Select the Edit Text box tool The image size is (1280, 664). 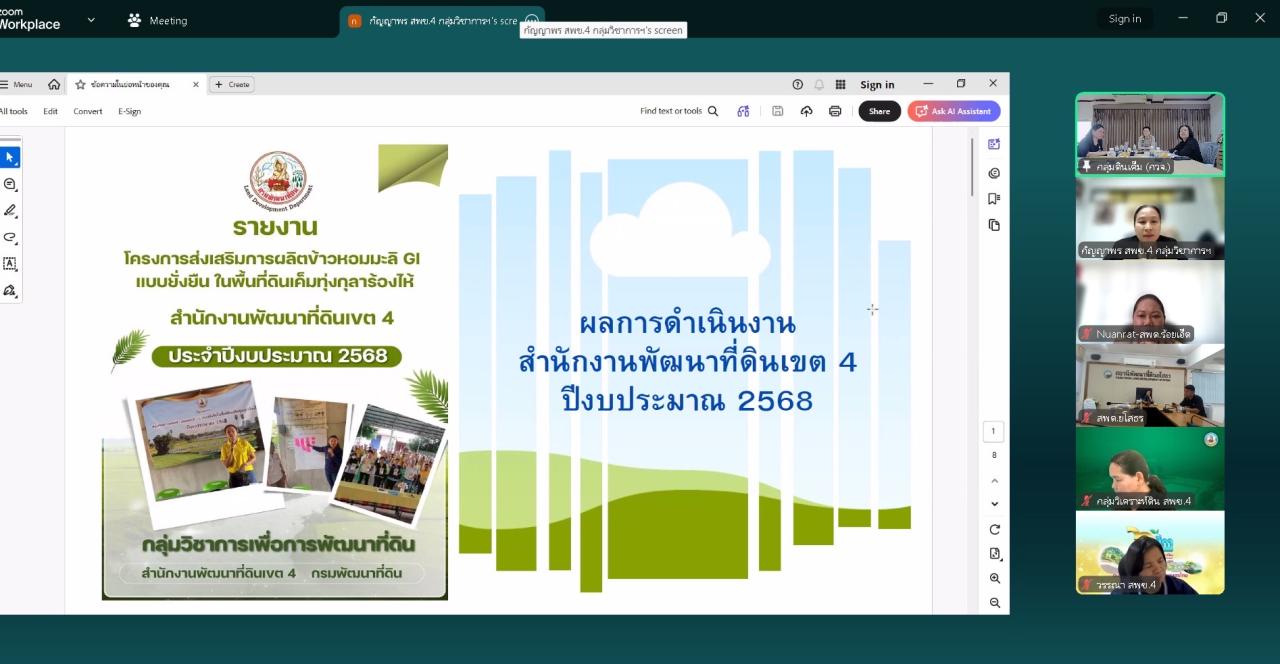11,263
